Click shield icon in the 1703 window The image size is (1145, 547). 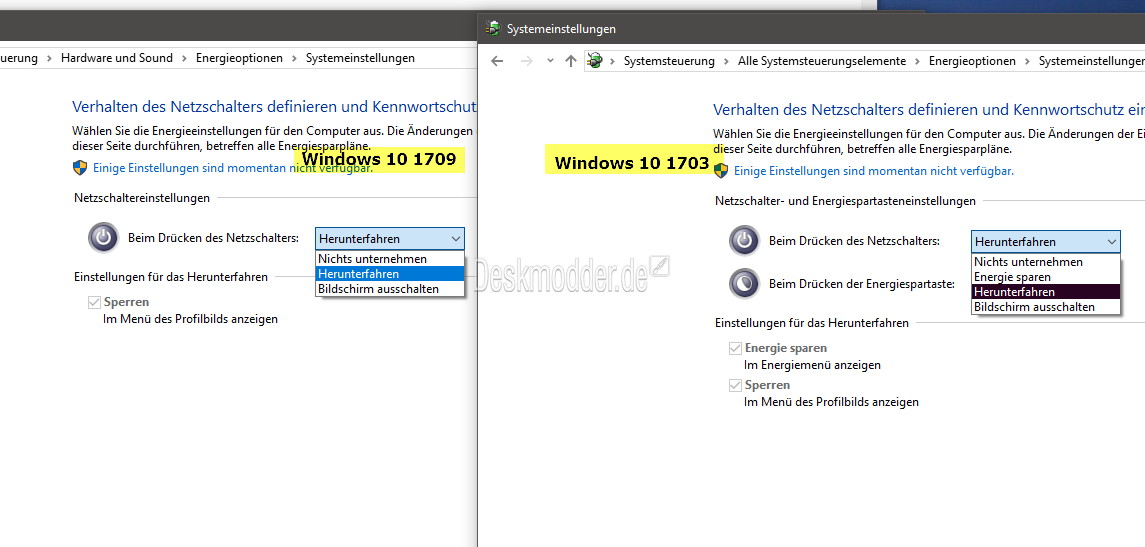[721, 171]
